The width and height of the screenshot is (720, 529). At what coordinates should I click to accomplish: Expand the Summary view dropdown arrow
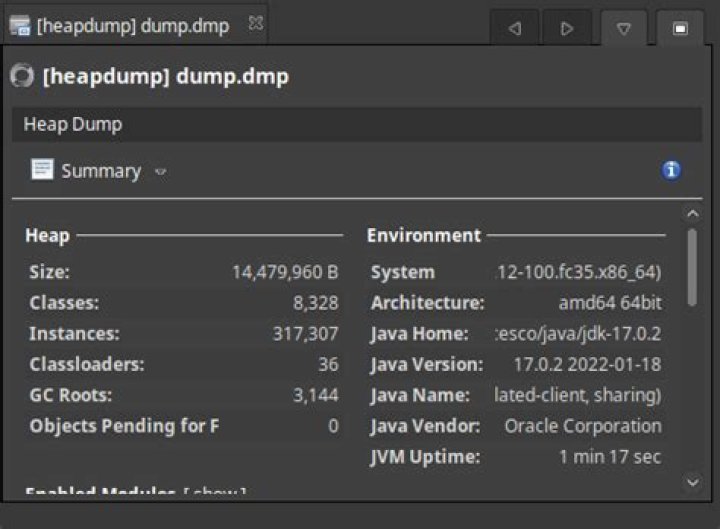point(160,172)
